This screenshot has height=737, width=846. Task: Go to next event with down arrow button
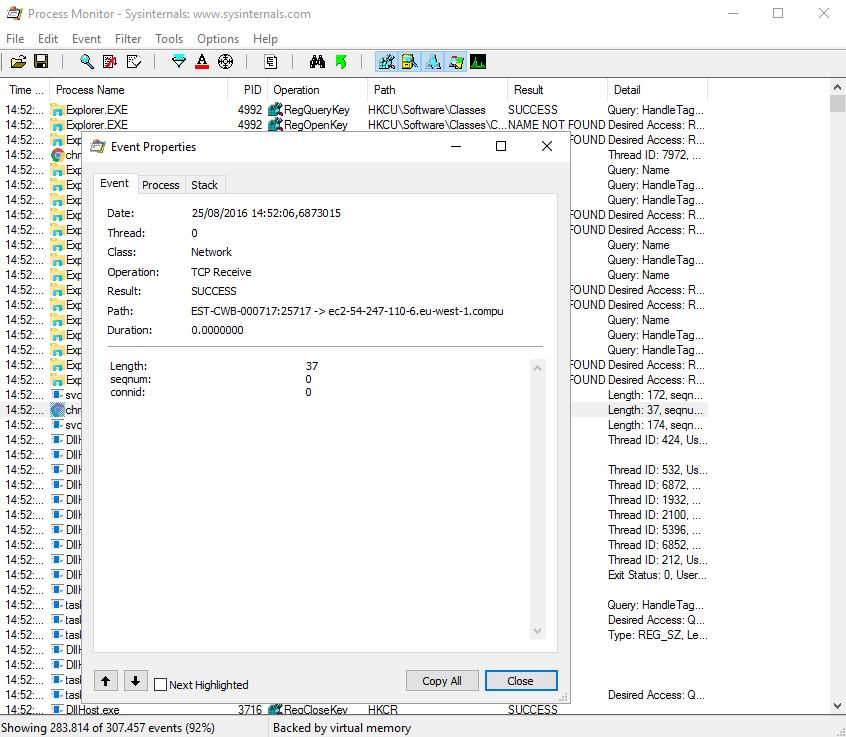[x=135, y=681]
